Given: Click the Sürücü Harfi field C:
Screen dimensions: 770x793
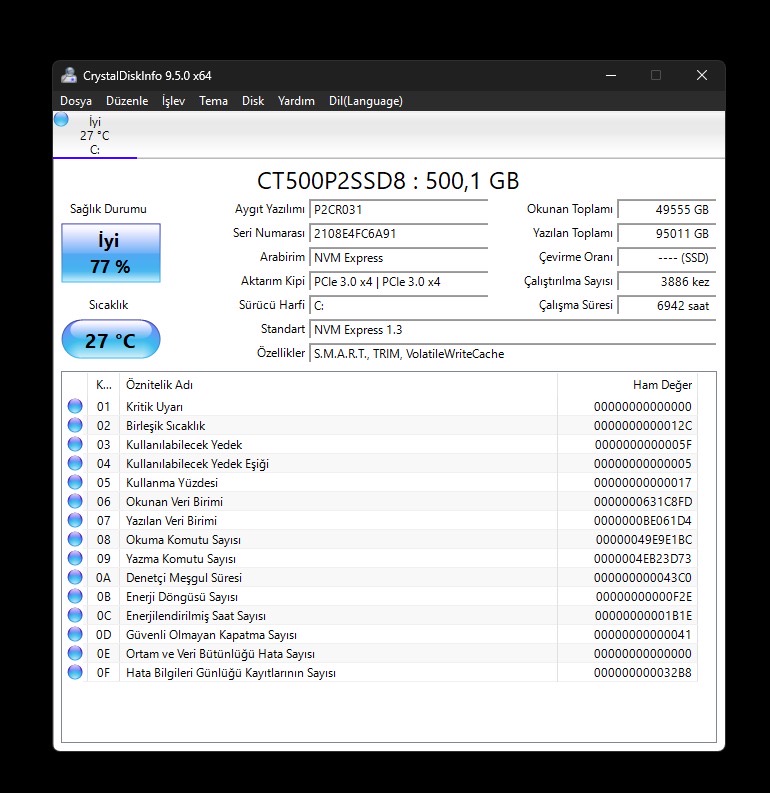Looking at the screenshot, I should 398,305.
